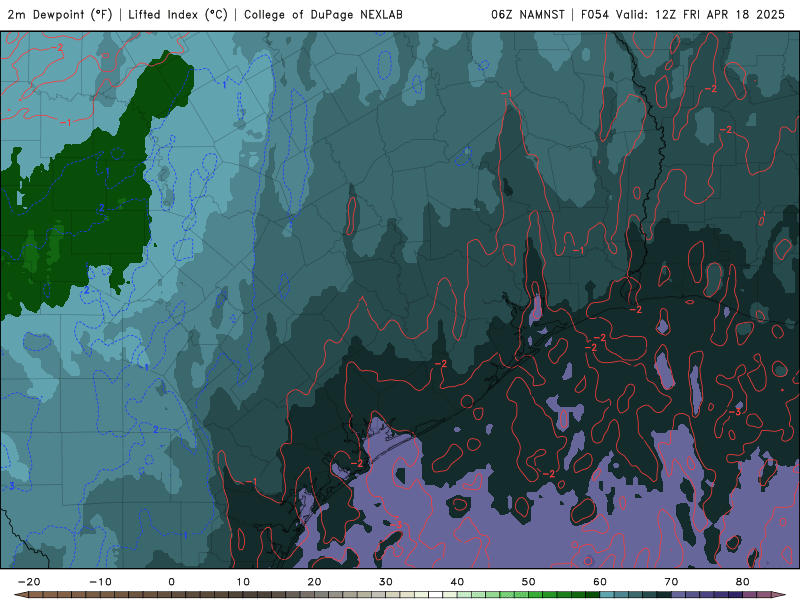Click the 30 label on the color scale
The image size is (800, 600).
pos(386,582)
